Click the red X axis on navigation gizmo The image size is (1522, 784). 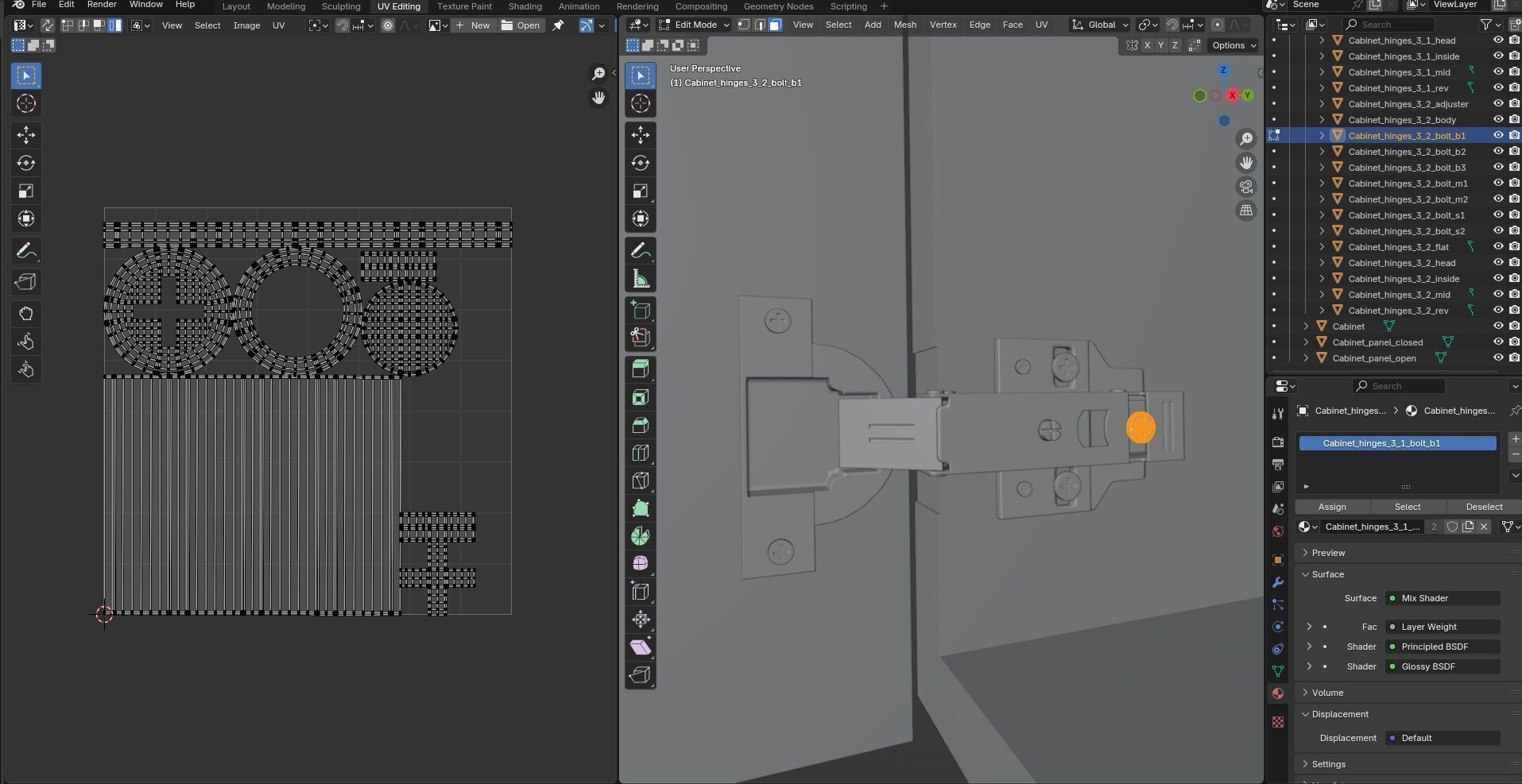click(x=1232, y=95)
